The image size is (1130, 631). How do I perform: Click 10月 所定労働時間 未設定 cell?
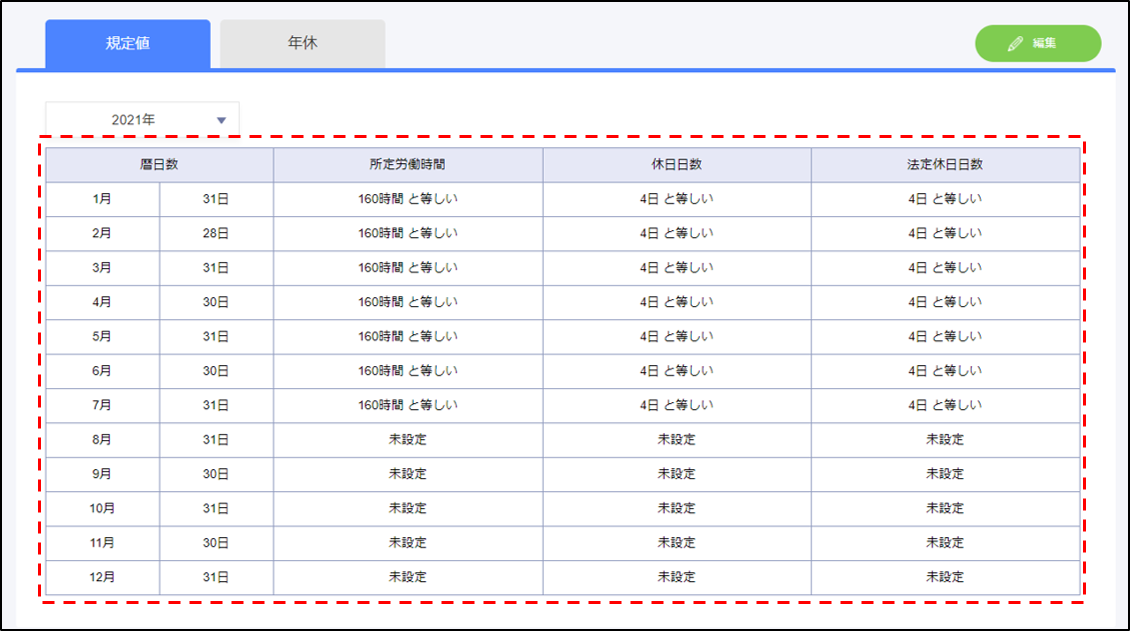[x=408, y=509]
